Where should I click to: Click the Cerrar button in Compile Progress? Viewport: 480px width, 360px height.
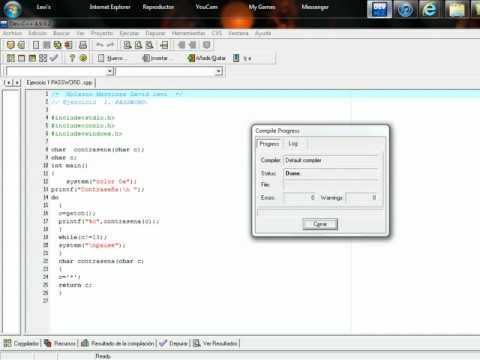tap(320, 224)
